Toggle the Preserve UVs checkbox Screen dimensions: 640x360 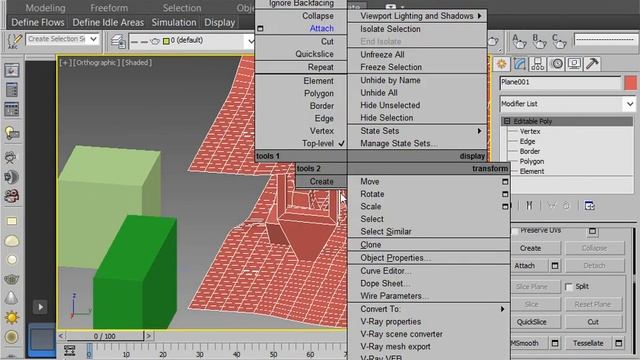515,231
